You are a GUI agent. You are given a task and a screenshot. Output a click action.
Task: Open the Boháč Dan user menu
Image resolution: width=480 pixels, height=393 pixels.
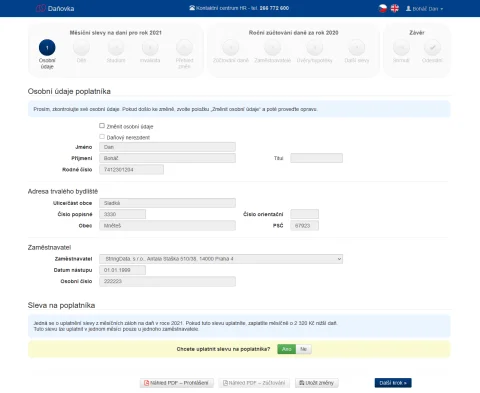(424, 9)
